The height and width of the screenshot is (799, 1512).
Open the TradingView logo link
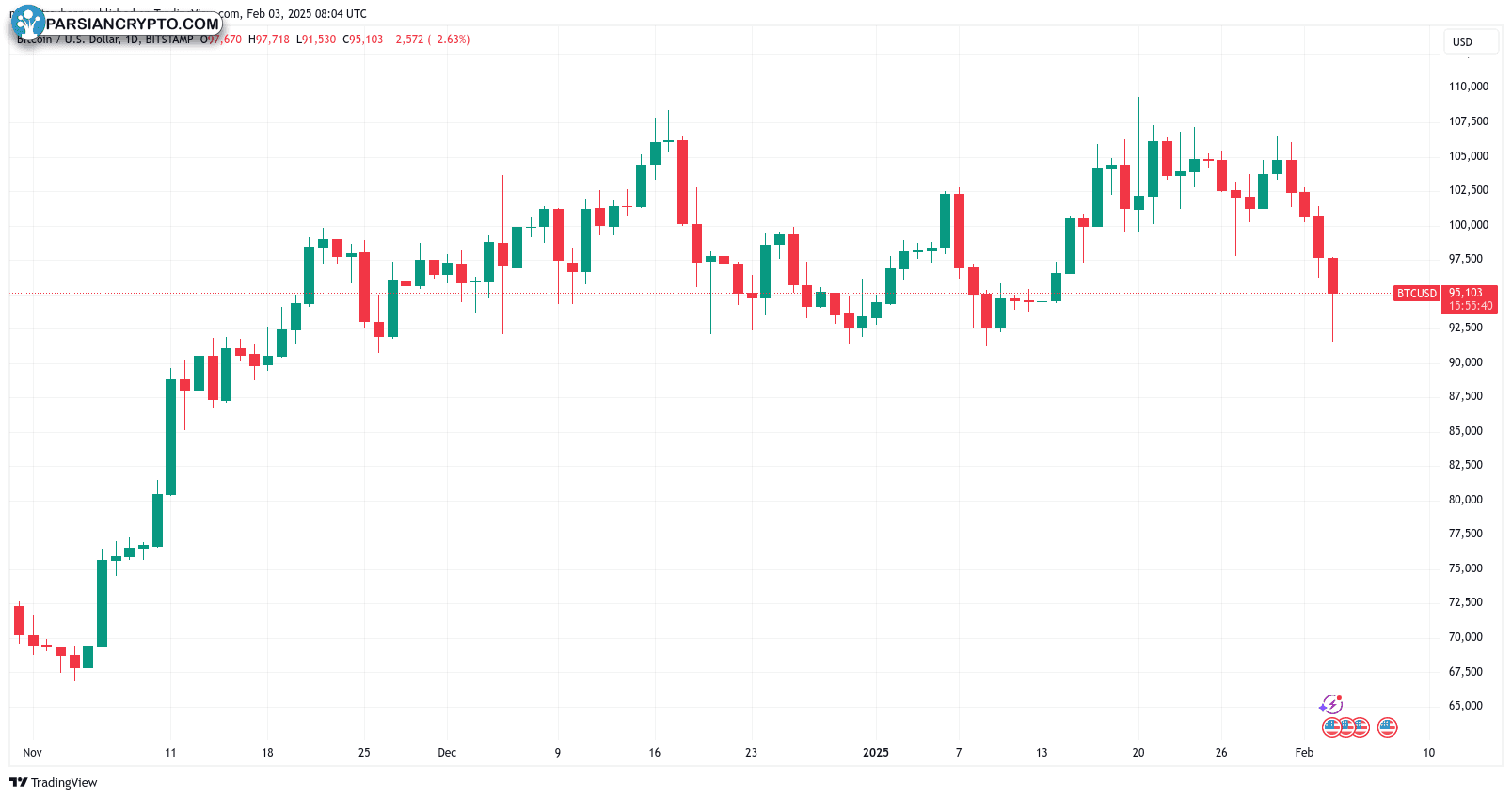pyautogui.click(x=54, y=782)
